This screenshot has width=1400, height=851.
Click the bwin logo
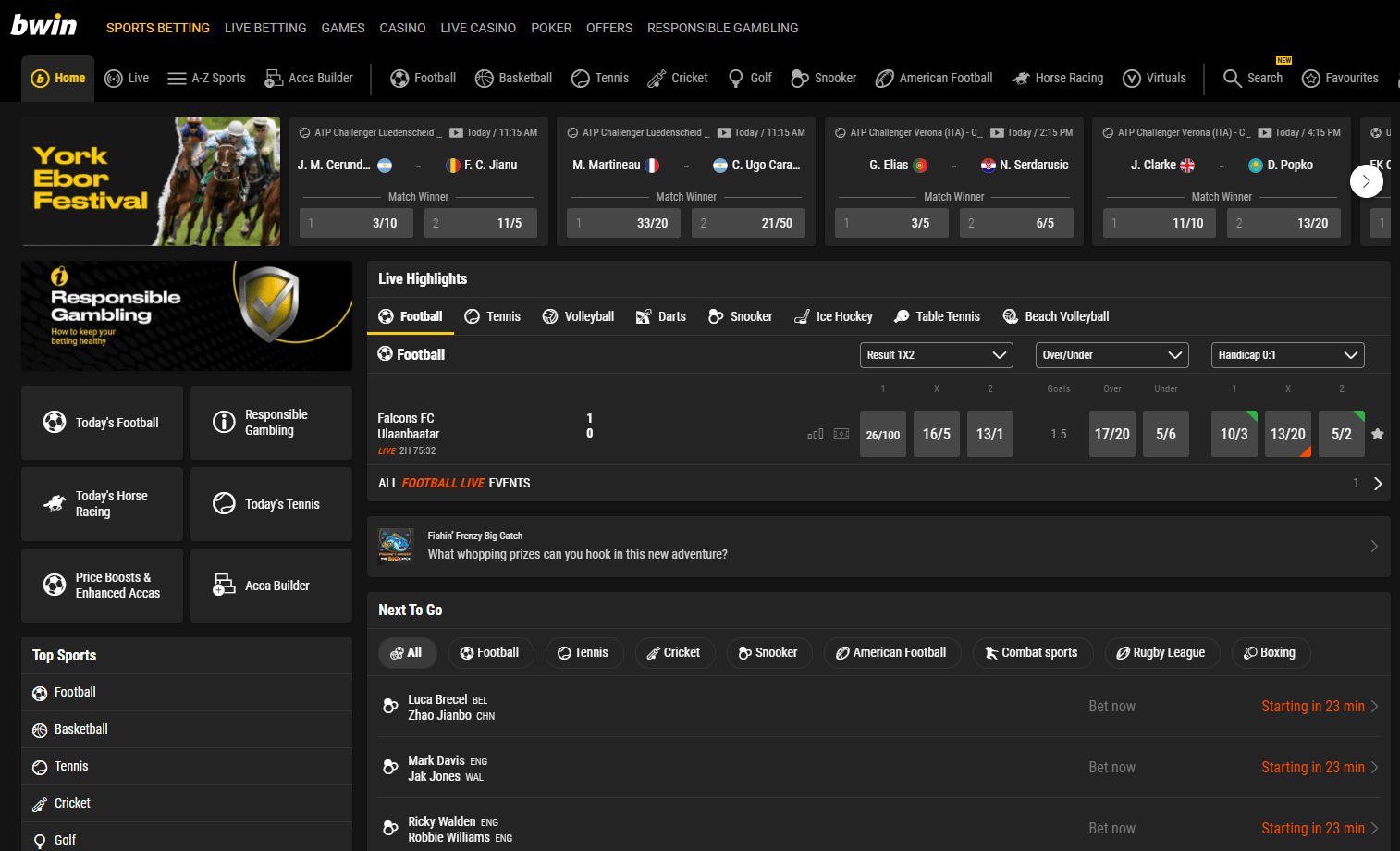43,25
